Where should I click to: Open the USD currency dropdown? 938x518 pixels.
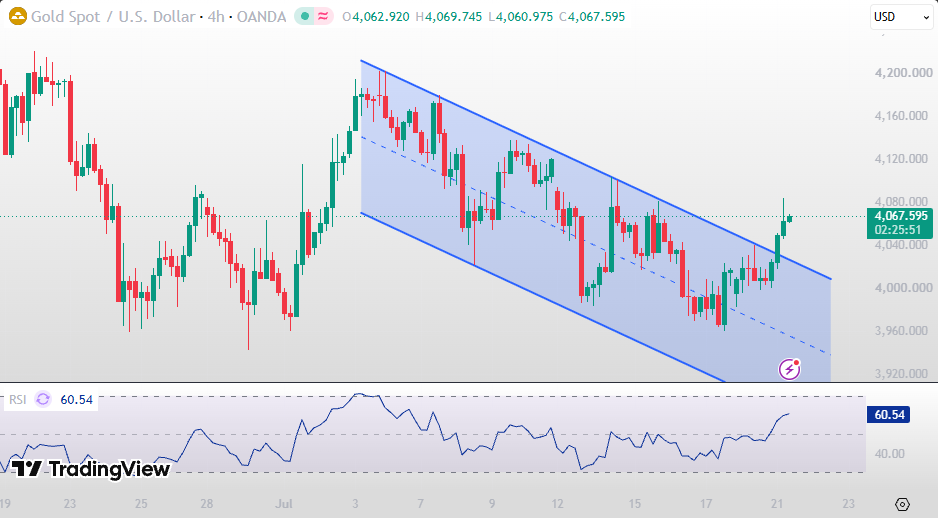tap(901, 17)
